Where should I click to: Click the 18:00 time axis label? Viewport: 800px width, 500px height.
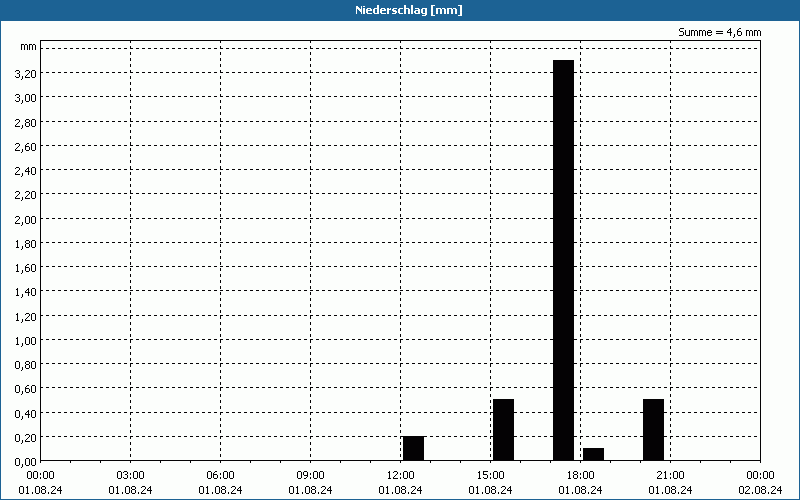(581, 476)
